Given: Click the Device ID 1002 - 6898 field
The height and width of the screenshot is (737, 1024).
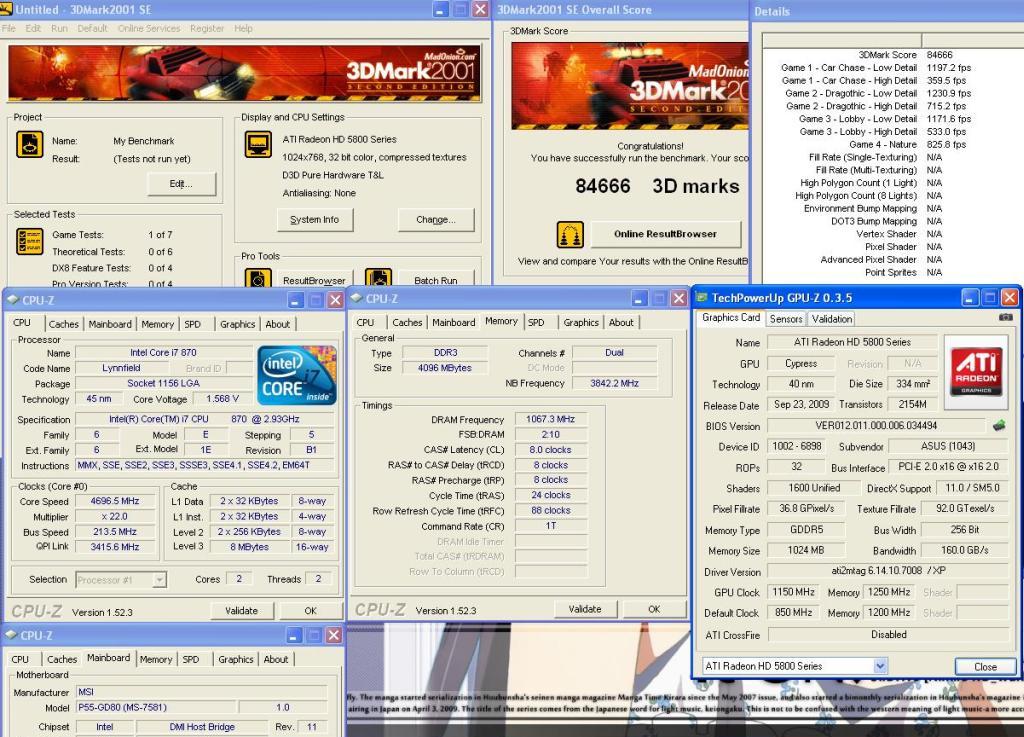Looking at the screenshot, I should 797,447.
